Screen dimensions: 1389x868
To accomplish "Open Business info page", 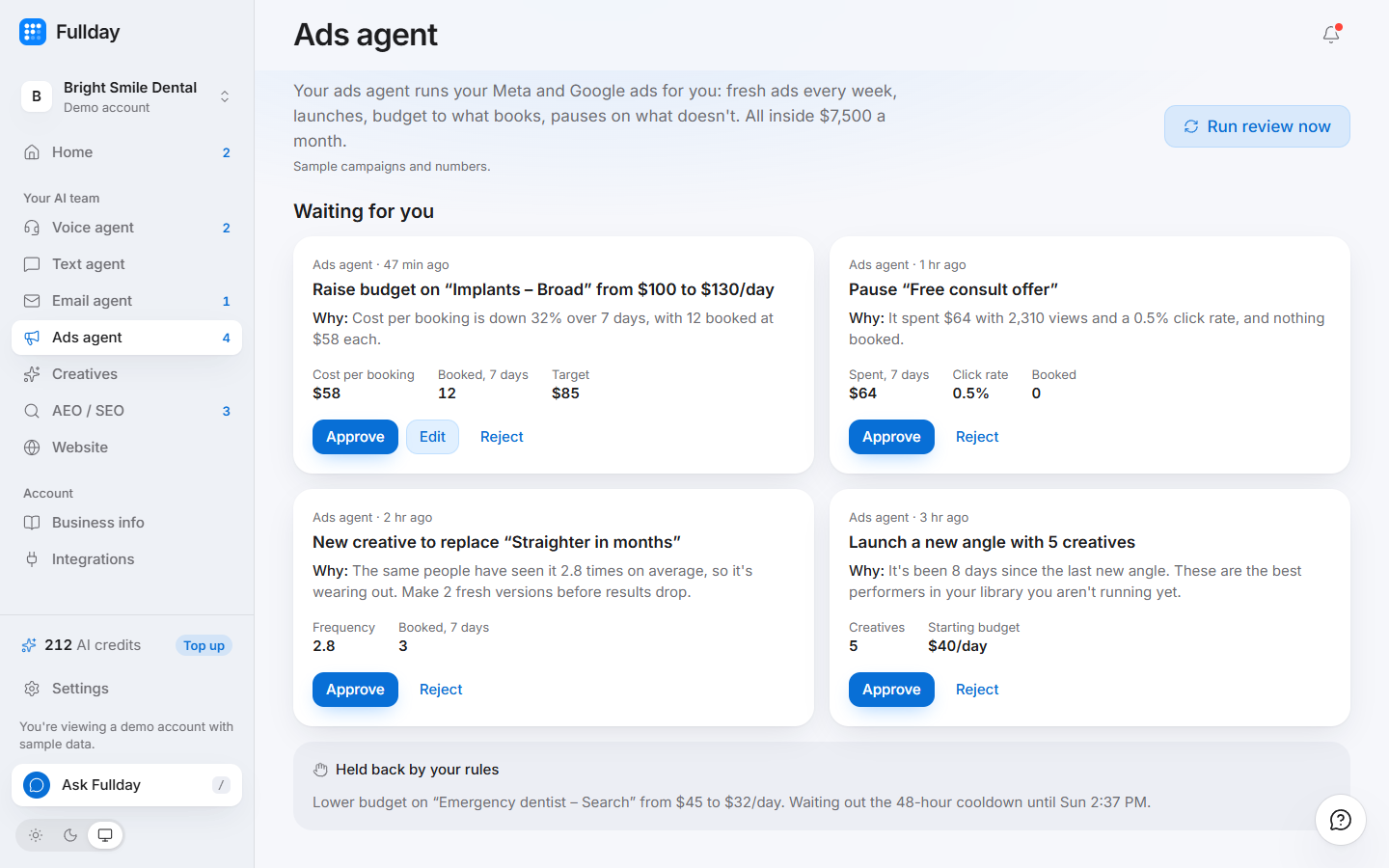I will click(127, 523).
